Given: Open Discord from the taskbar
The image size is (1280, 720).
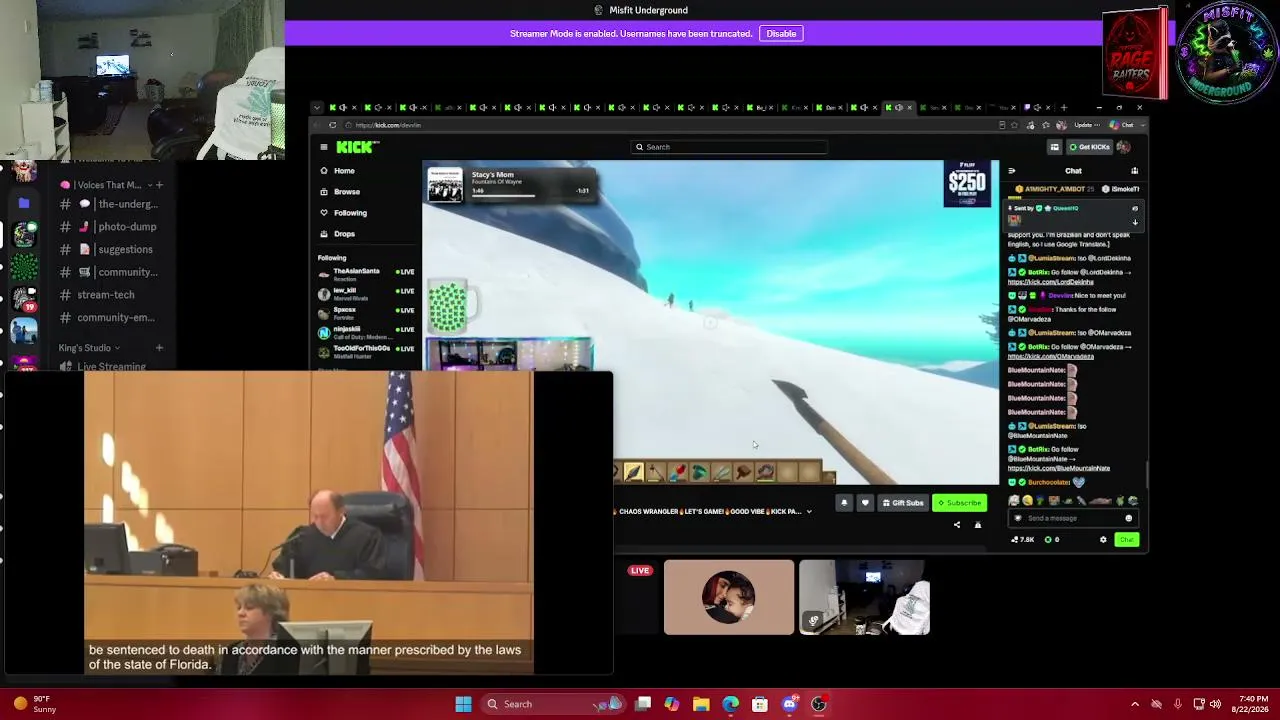Looking at the screenshot, I should click(790, 704).
